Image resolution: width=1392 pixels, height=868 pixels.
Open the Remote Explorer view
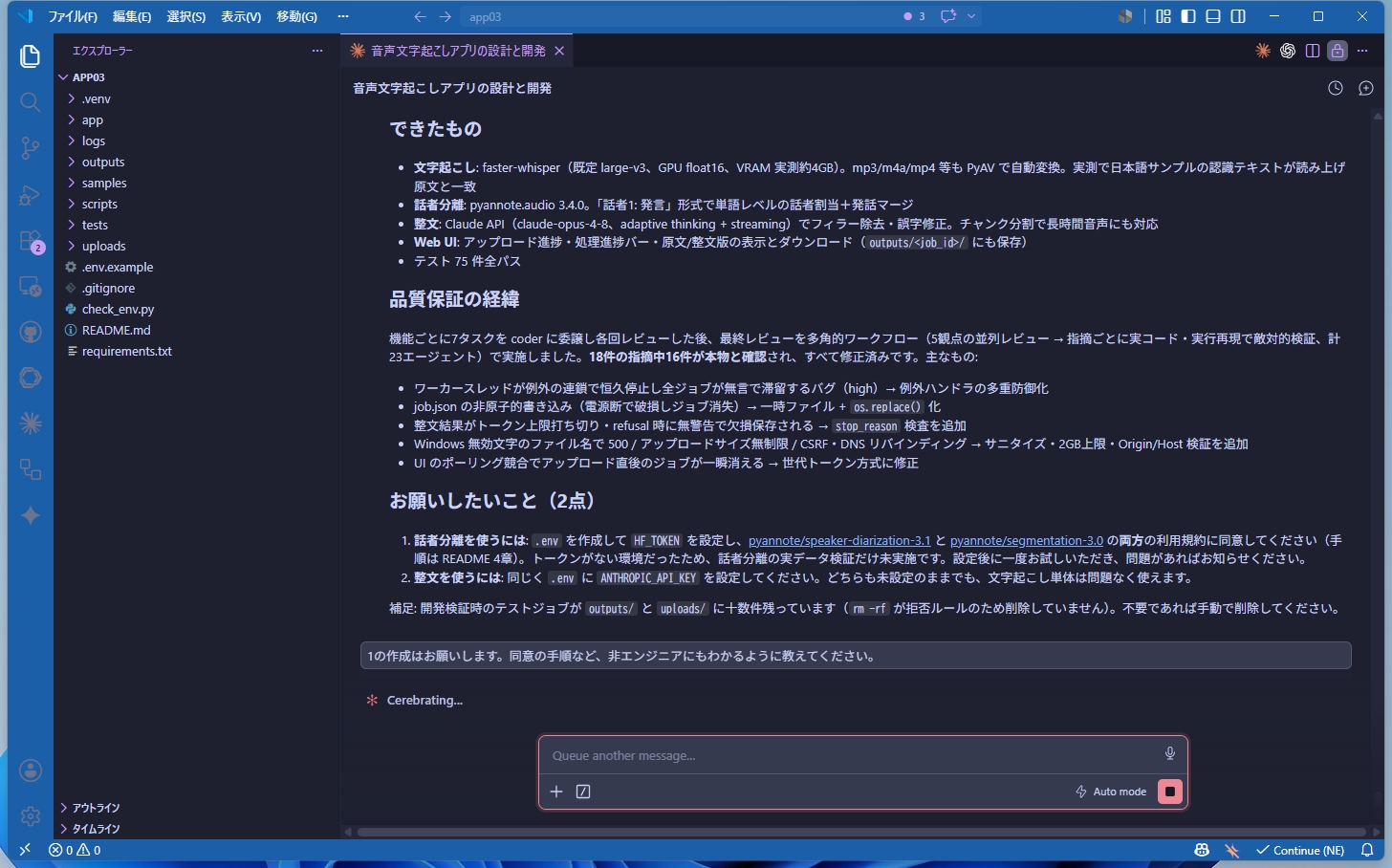coord(31,286)
